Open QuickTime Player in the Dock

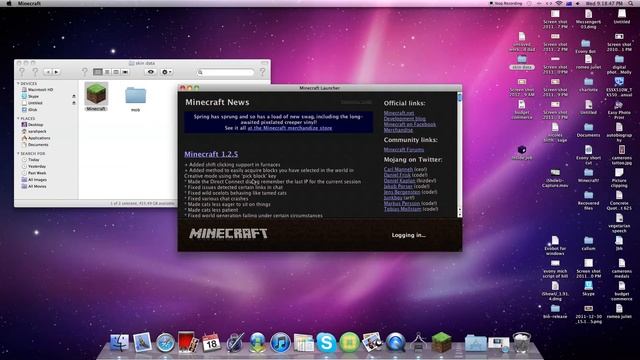pyautogui.click(x=396, y=342)
